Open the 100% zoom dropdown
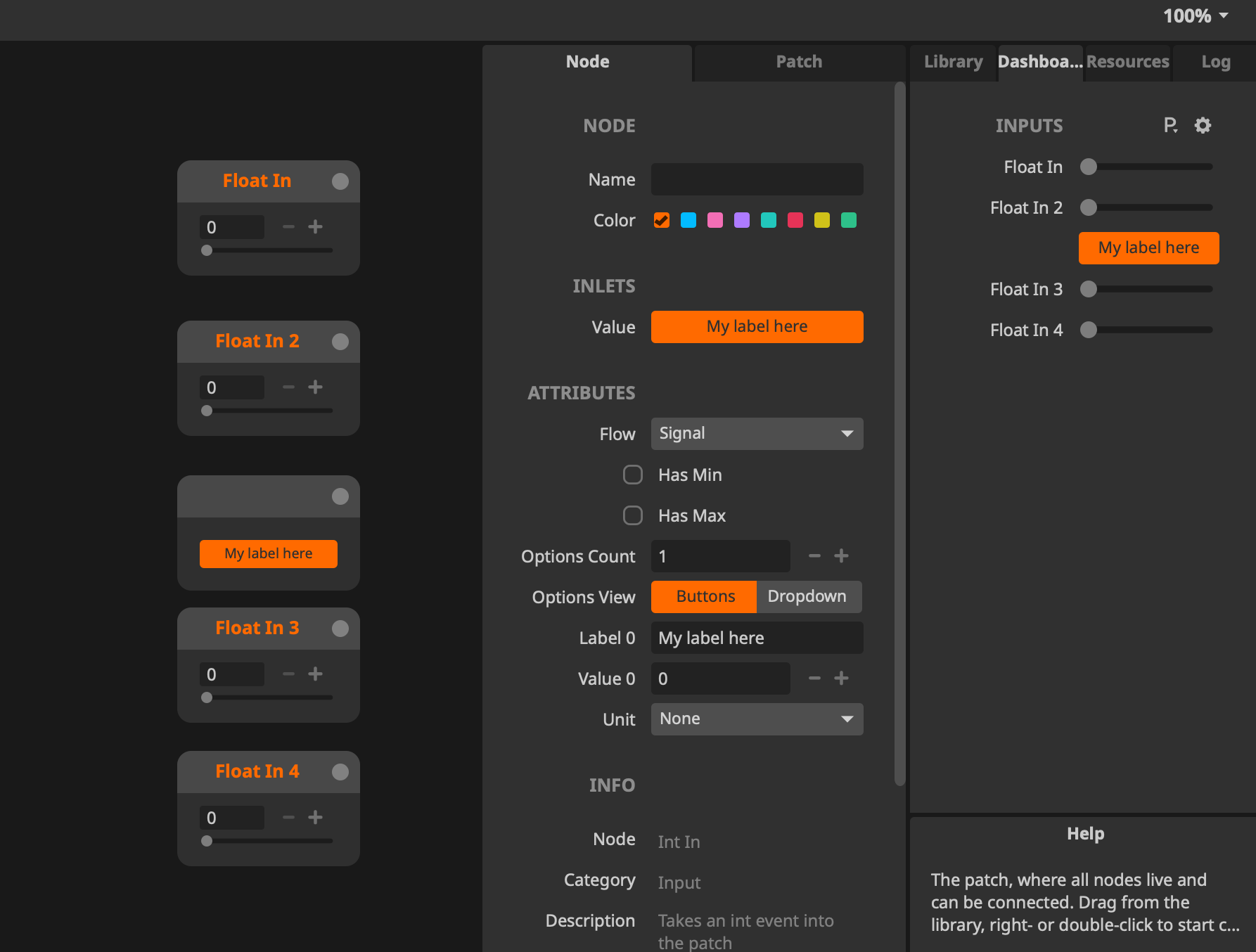1256x952 pixels. (1195, 16)
